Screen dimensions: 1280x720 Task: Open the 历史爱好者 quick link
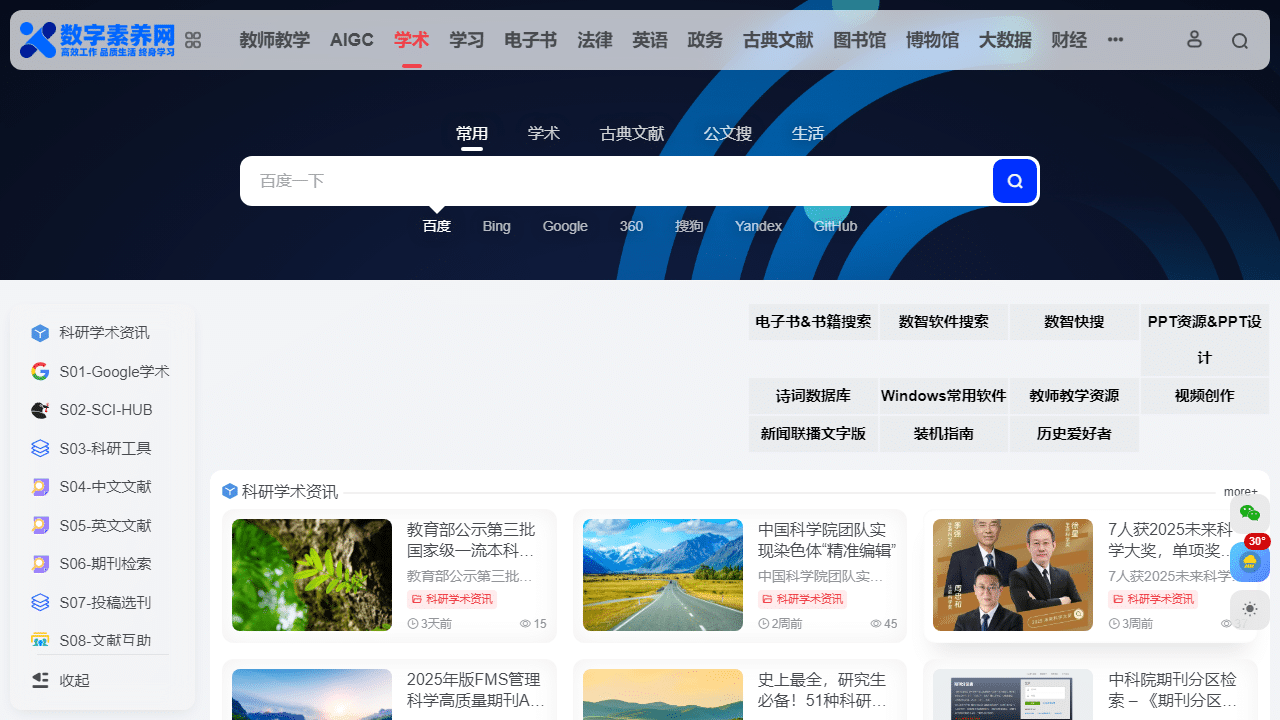[1074, 434]
